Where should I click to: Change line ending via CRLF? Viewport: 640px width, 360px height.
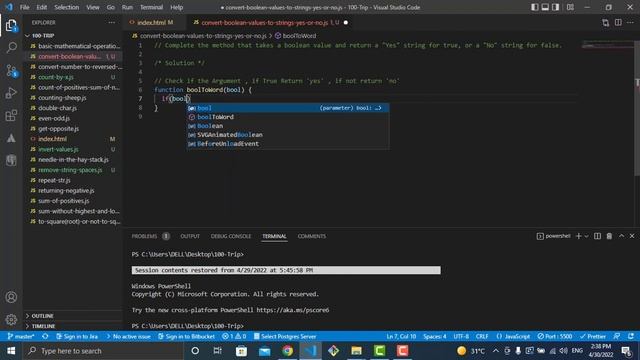point(482,336)
